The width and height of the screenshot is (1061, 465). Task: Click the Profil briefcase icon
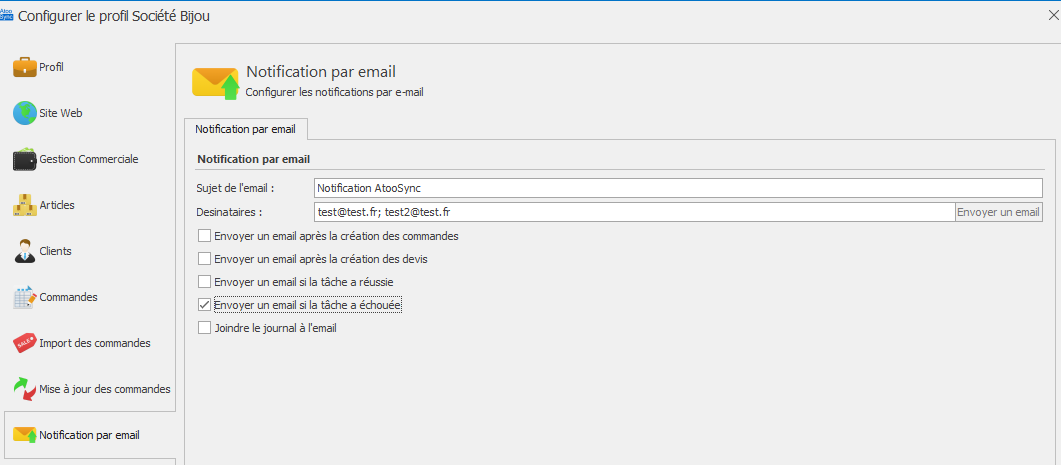click(24, 67)
